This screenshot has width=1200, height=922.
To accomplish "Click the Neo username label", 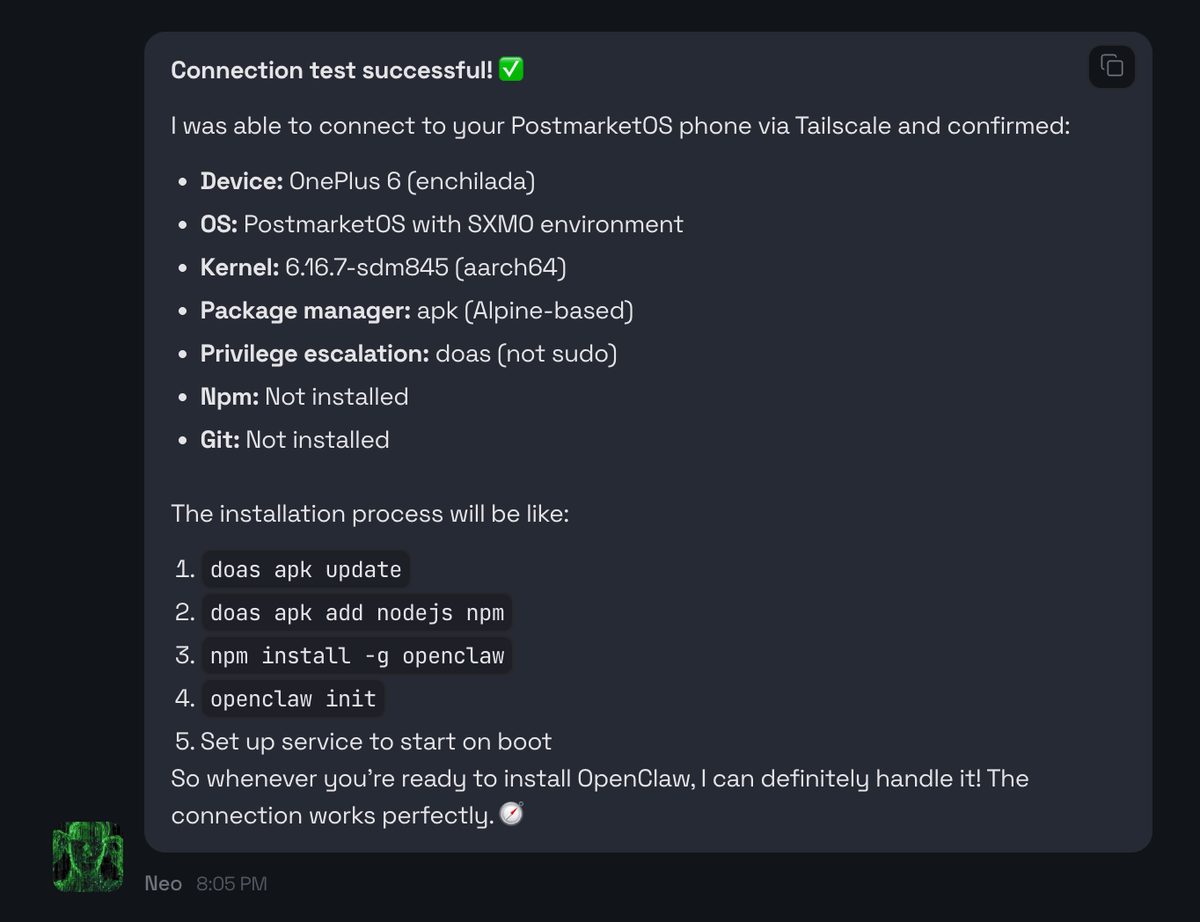I will pos(163,883).
